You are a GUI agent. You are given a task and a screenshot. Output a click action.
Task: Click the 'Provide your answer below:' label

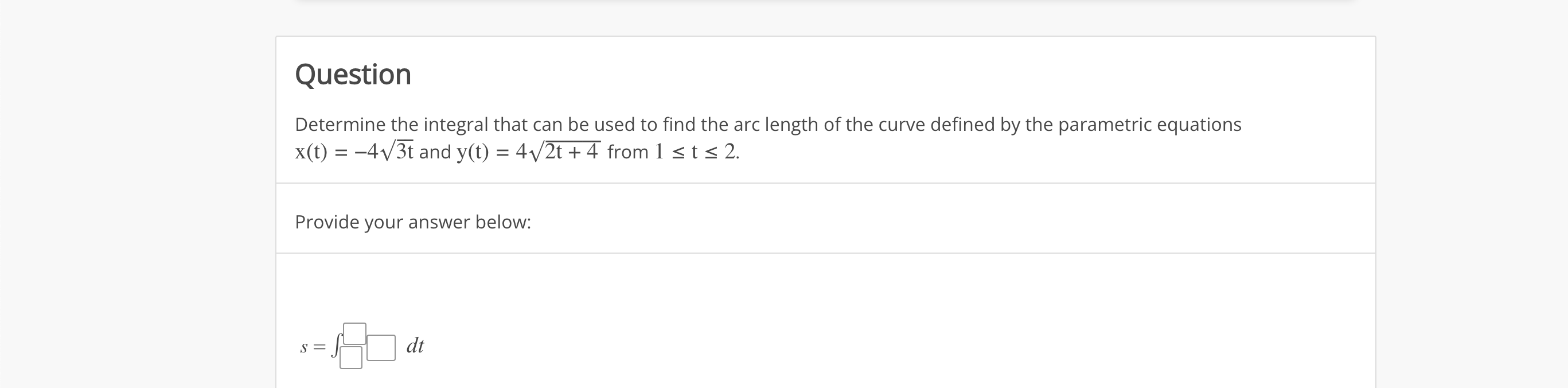[x=414, y=222]
